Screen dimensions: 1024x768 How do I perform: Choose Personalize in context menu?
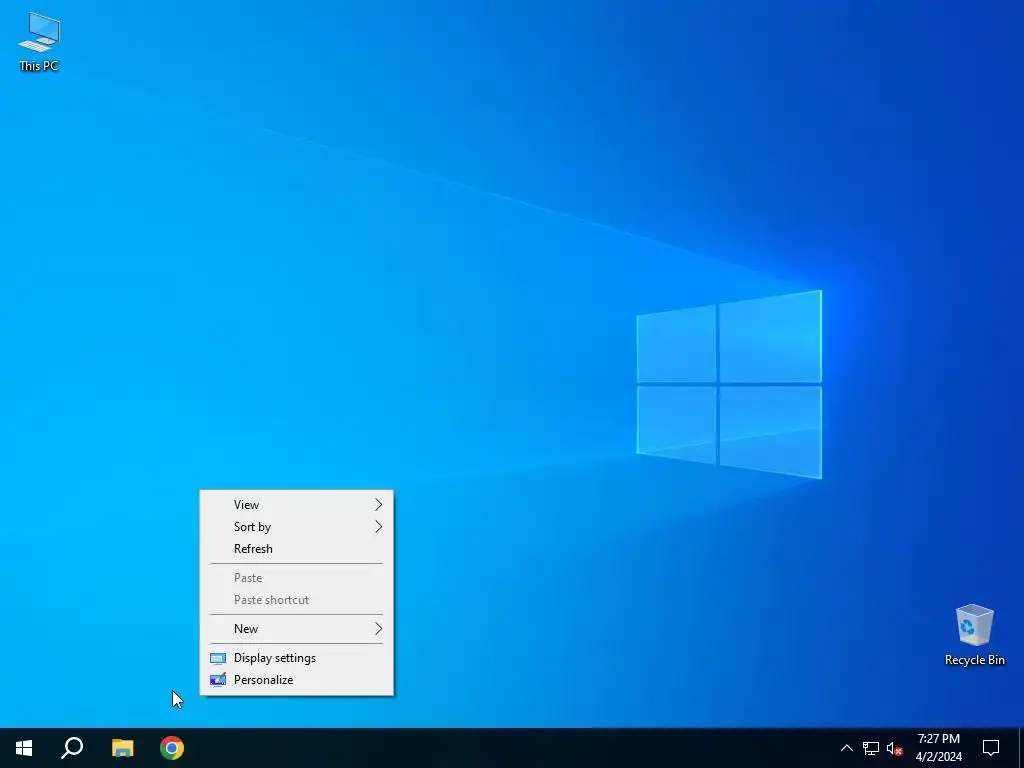click(296, 680)
